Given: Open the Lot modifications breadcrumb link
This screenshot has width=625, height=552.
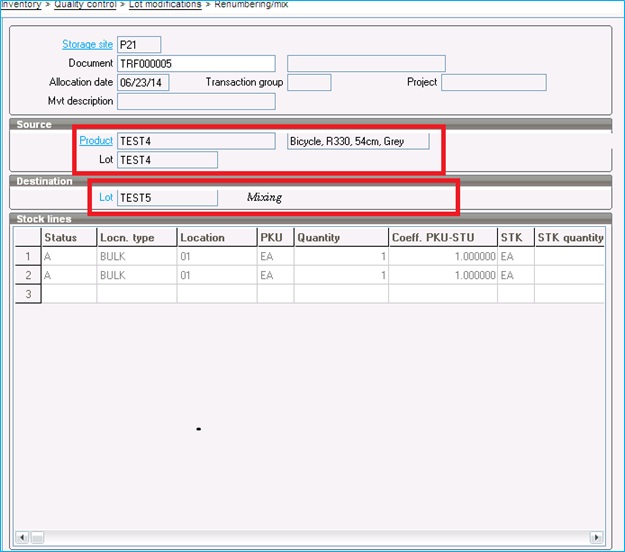Looking at the screenshot, I should [165, 4].
